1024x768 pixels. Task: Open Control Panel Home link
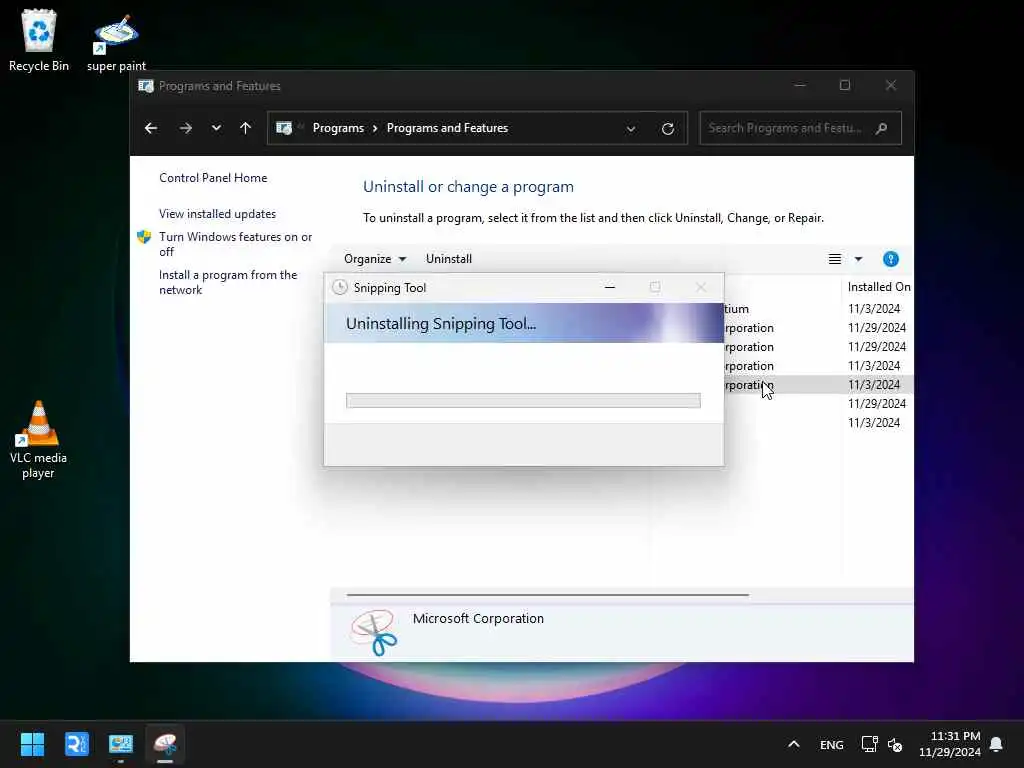(x=213, y=178)
